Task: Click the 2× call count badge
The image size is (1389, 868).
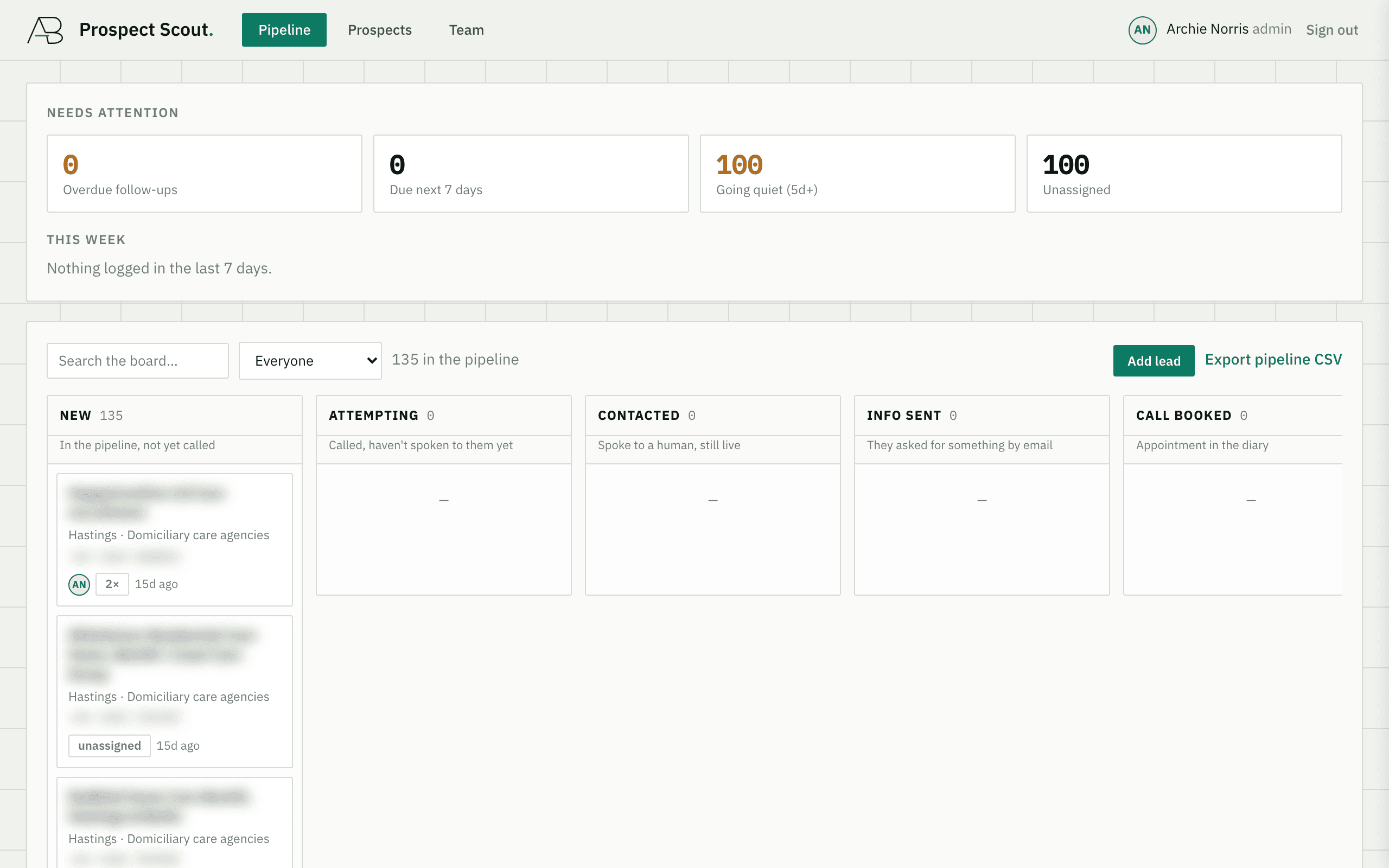Action: [x=112, y=584]
